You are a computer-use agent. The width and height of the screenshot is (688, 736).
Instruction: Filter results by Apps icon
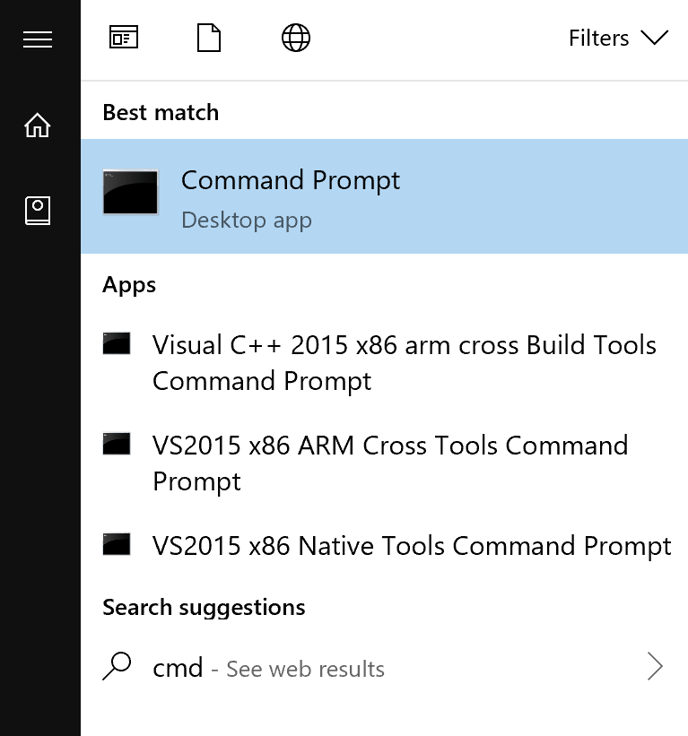coord(123,38)
